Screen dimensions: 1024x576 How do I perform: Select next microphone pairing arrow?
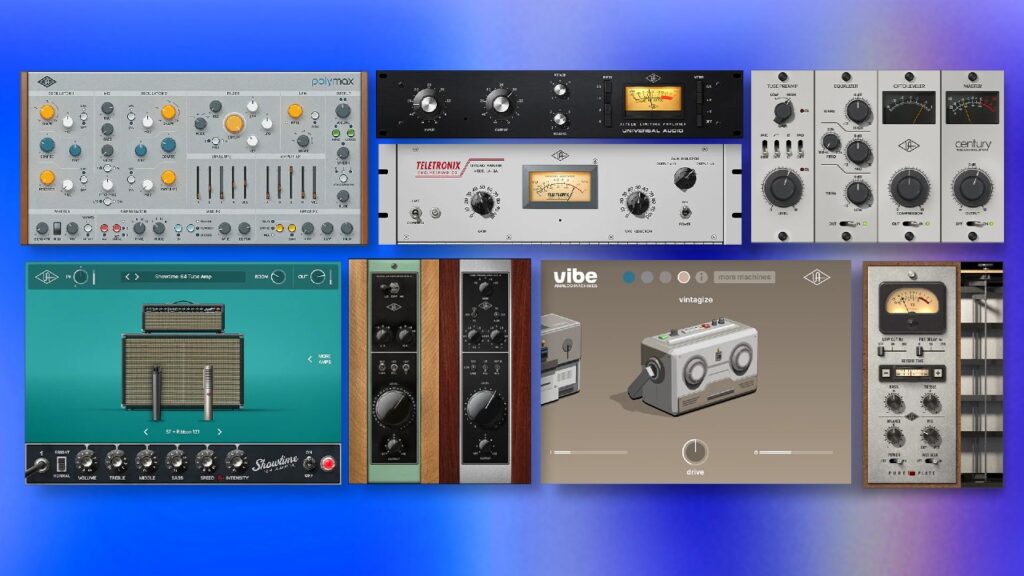point(219,432)
